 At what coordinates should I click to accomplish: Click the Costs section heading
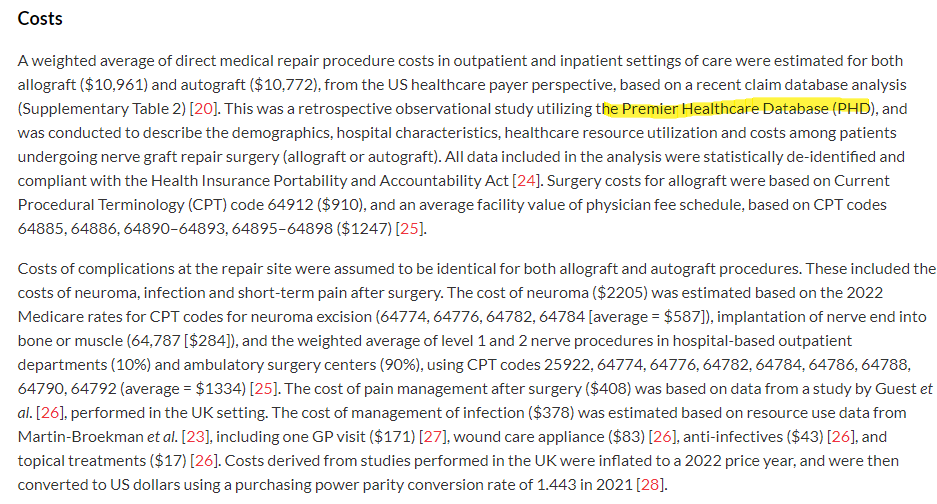(40, 19)
